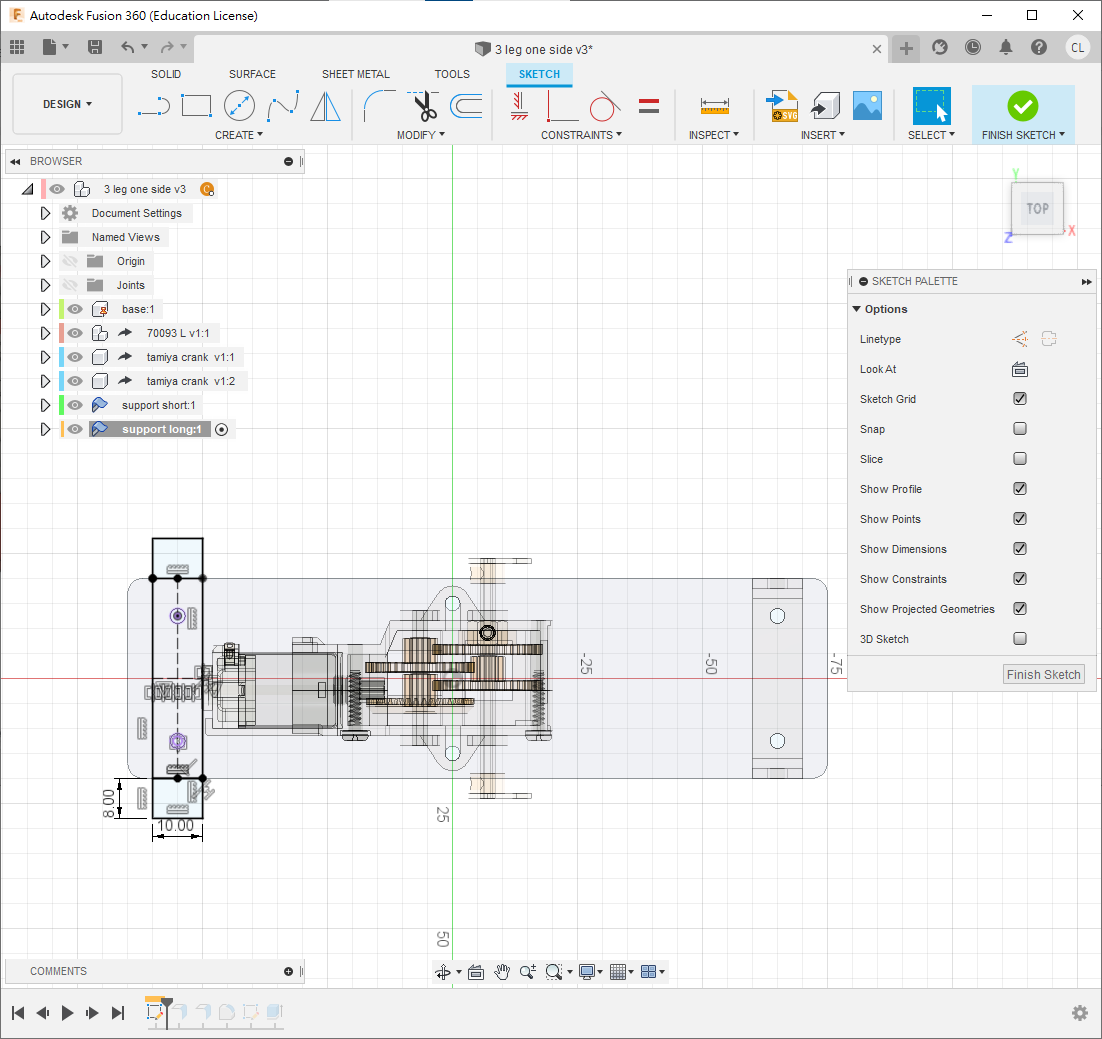Enable the Snap checkbox
Viewport: 1102px width, 1039px height.
1019,429
